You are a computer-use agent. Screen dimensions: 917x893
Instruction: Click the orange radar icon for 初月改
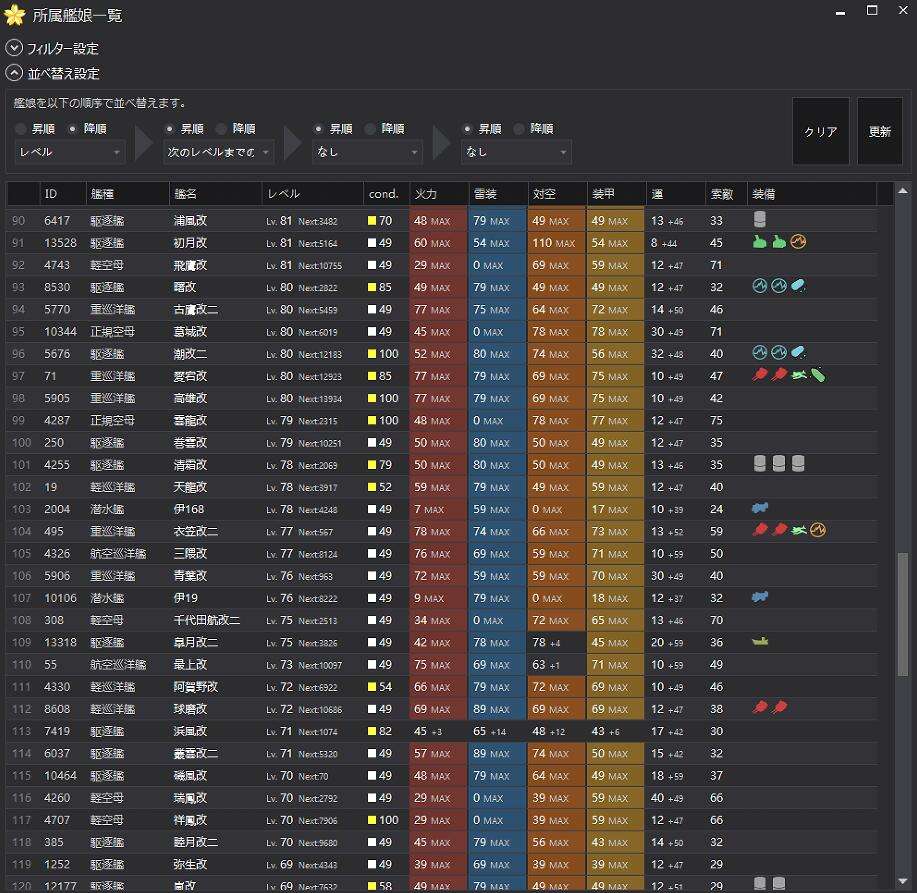pyautogui.click(x=798, y=242)
